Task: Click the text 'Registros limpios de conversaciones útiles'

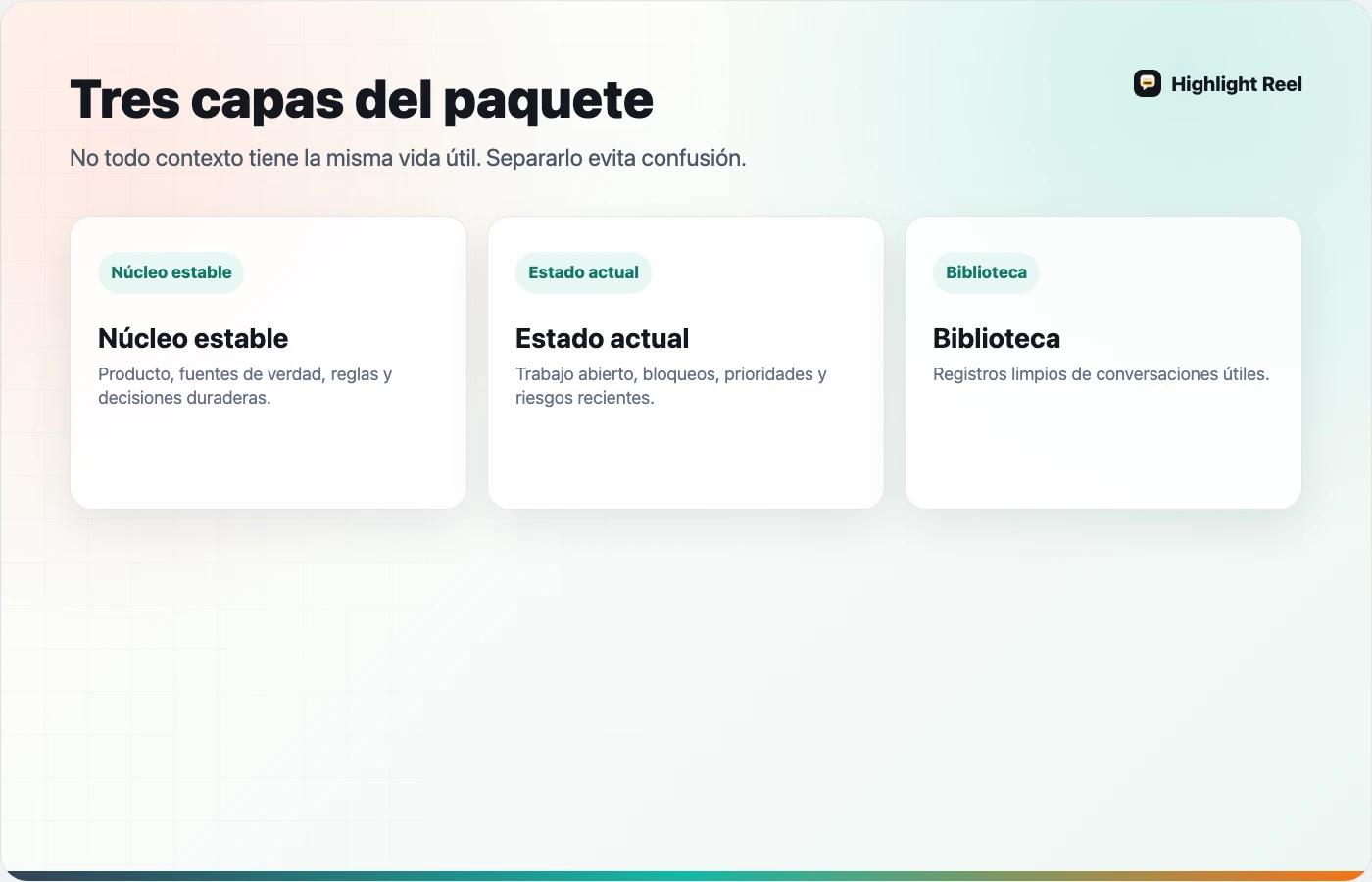Action: (1102, 374)
